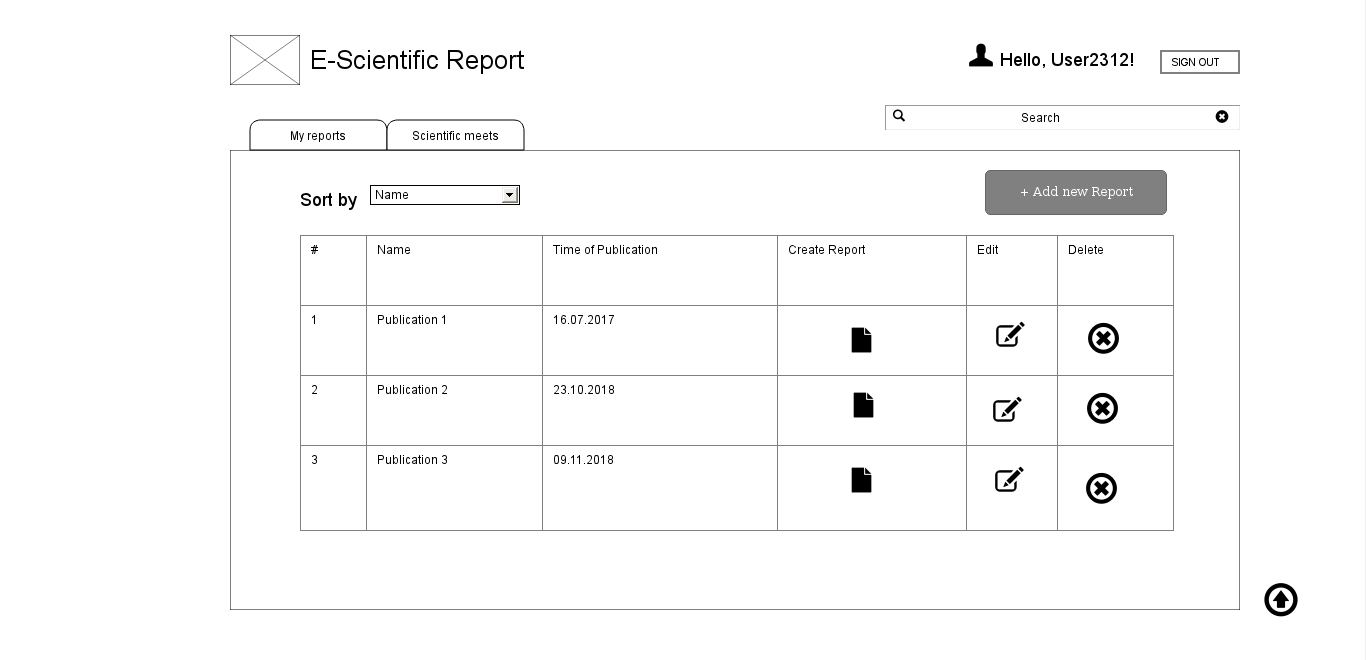Image resolution: width=1366 pixels, height=660 pixels.
Task: Click the magnifier icon in search bar
Action: coord(899,116)
